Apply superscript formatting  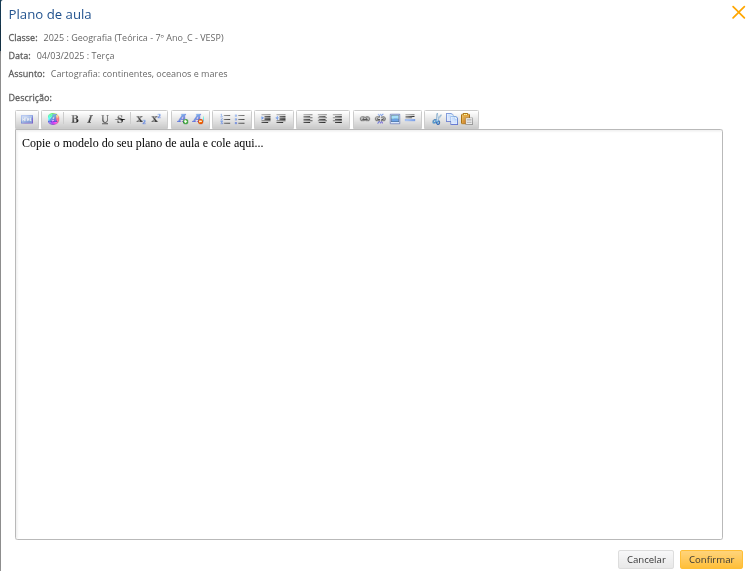tap(156, 119)
